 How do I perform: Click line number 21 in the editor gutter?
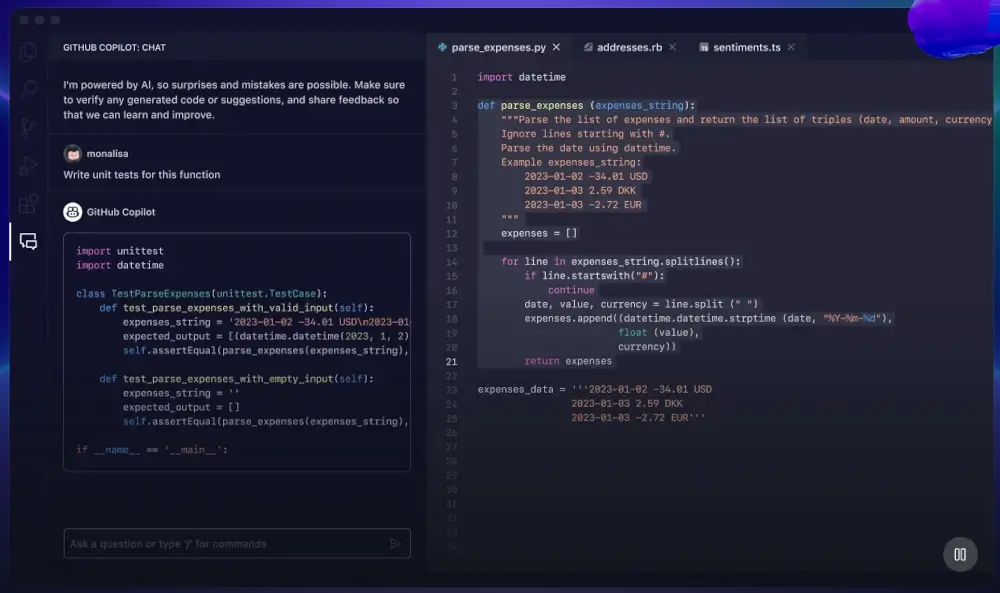click(x=452, y=361)
